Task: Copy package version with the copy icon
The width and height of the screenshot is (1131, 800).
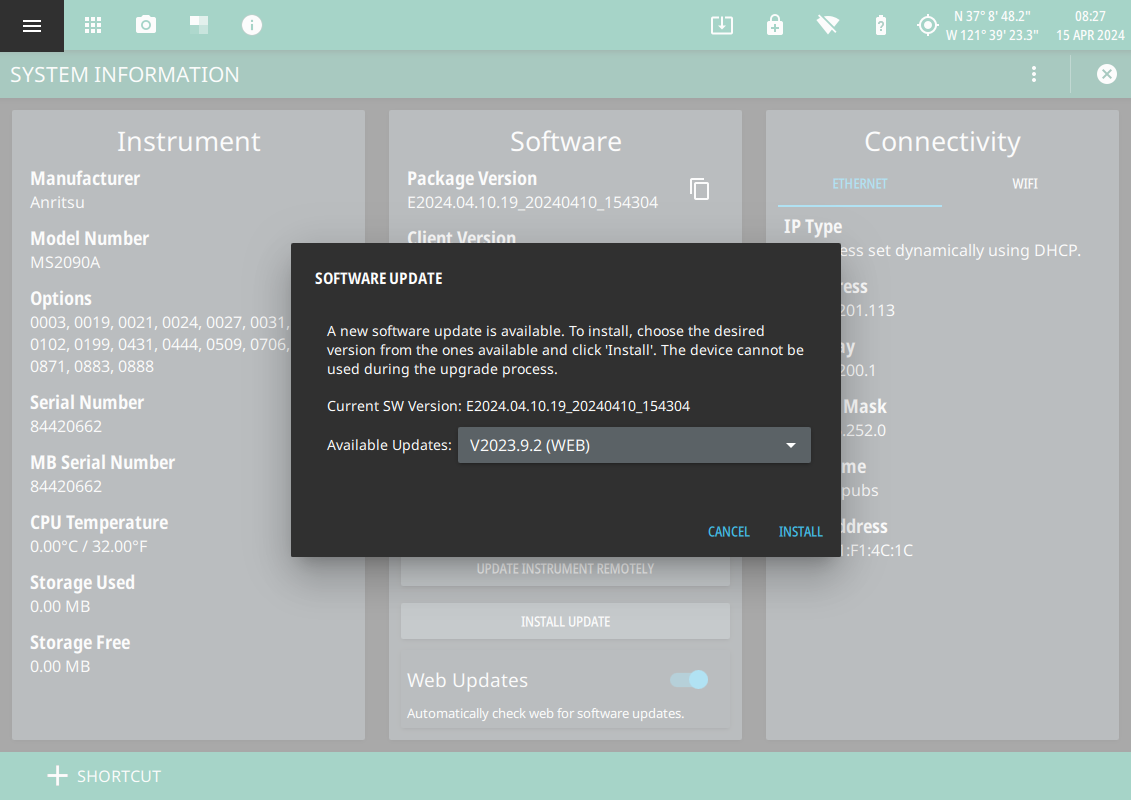Action: pos(700,189)
